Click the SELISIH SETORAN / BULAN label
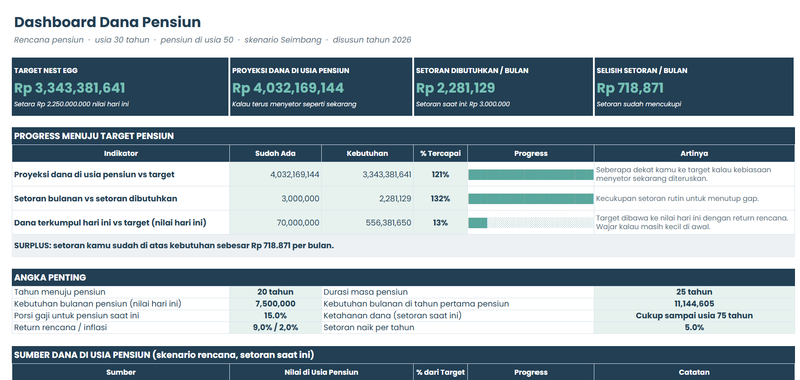800x380 pixels. (642, 71)
